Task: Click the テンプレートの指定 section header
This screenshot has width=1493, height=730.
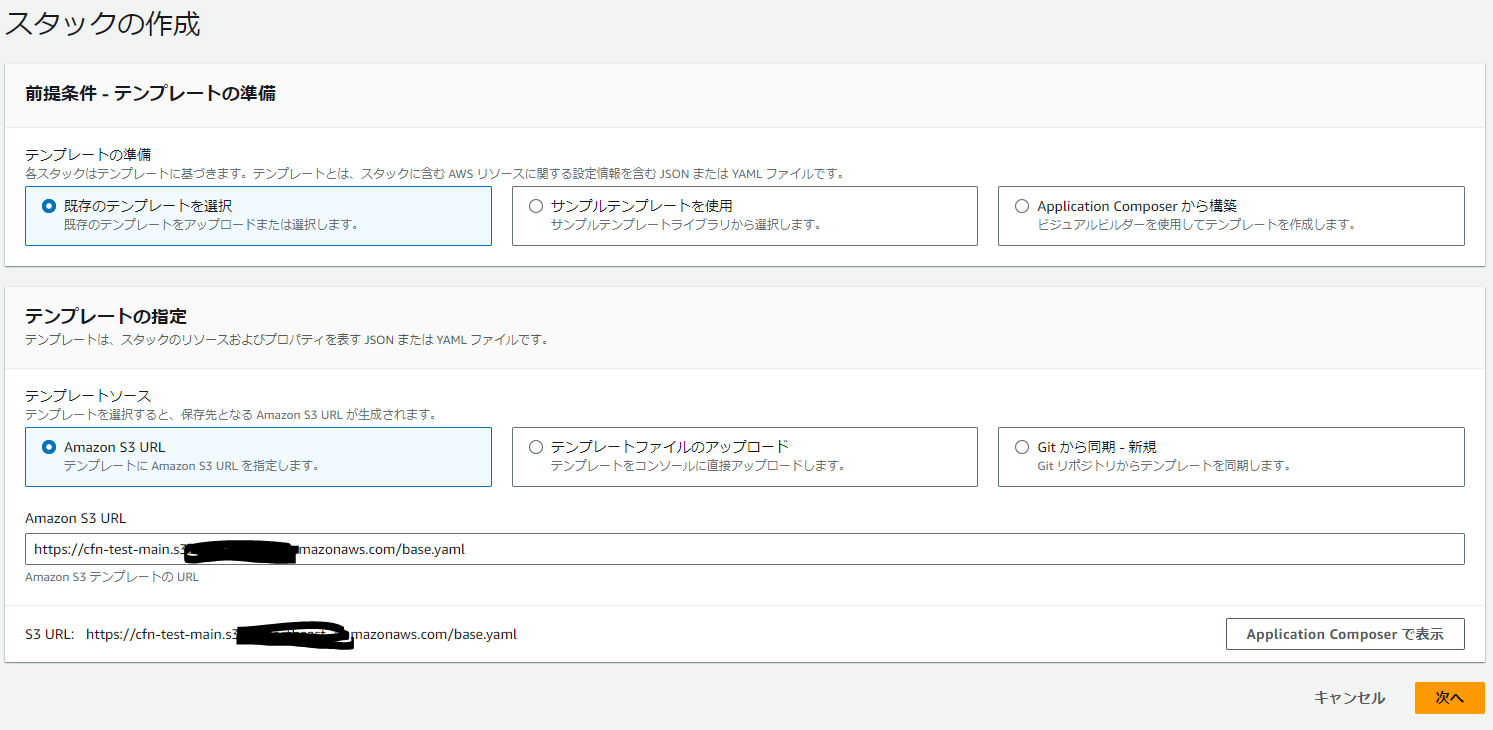Action: pyautogui.click(x=106, y=317)
